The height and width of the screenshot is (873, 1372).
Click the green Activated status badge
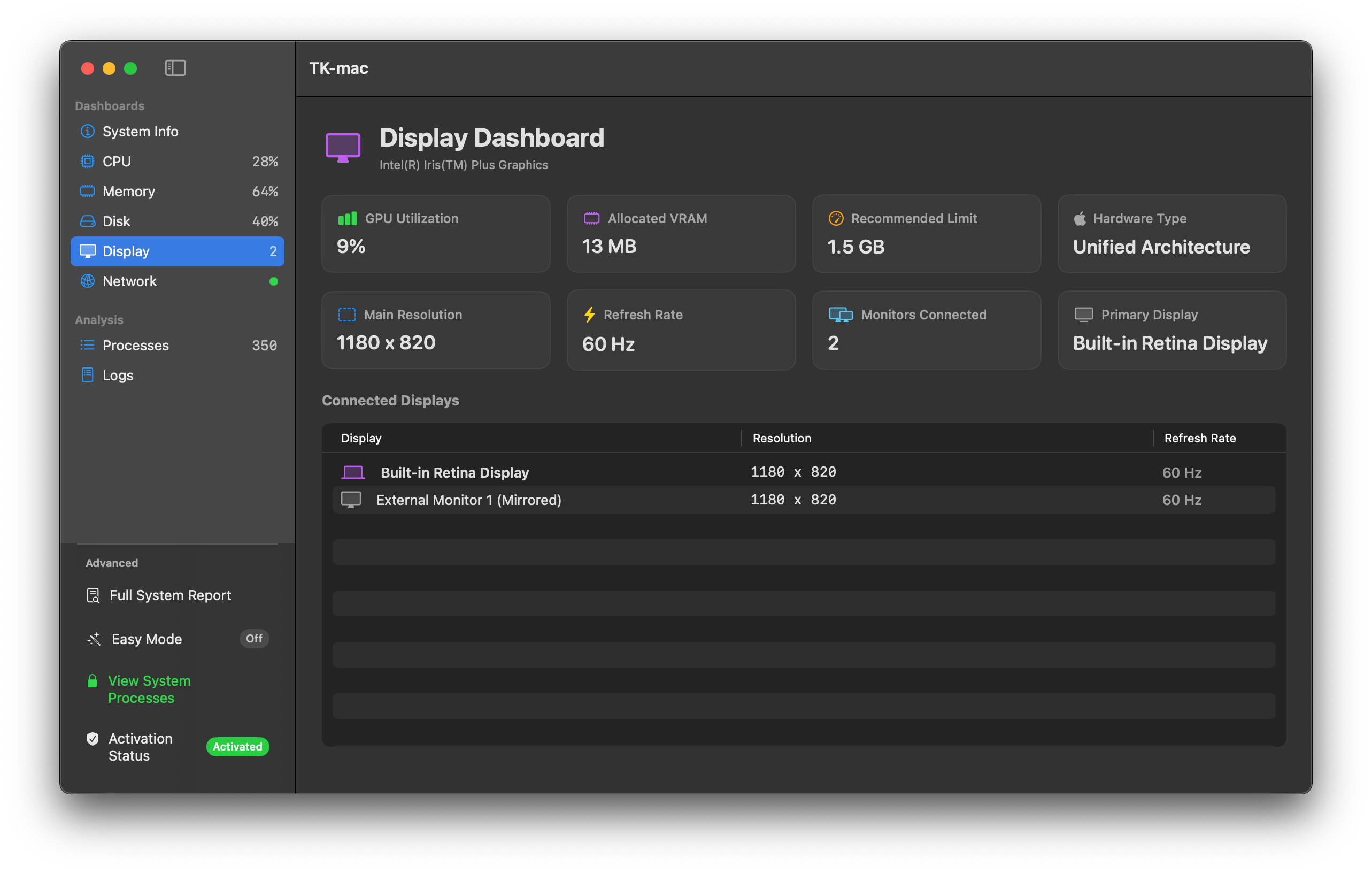(237, 747)
